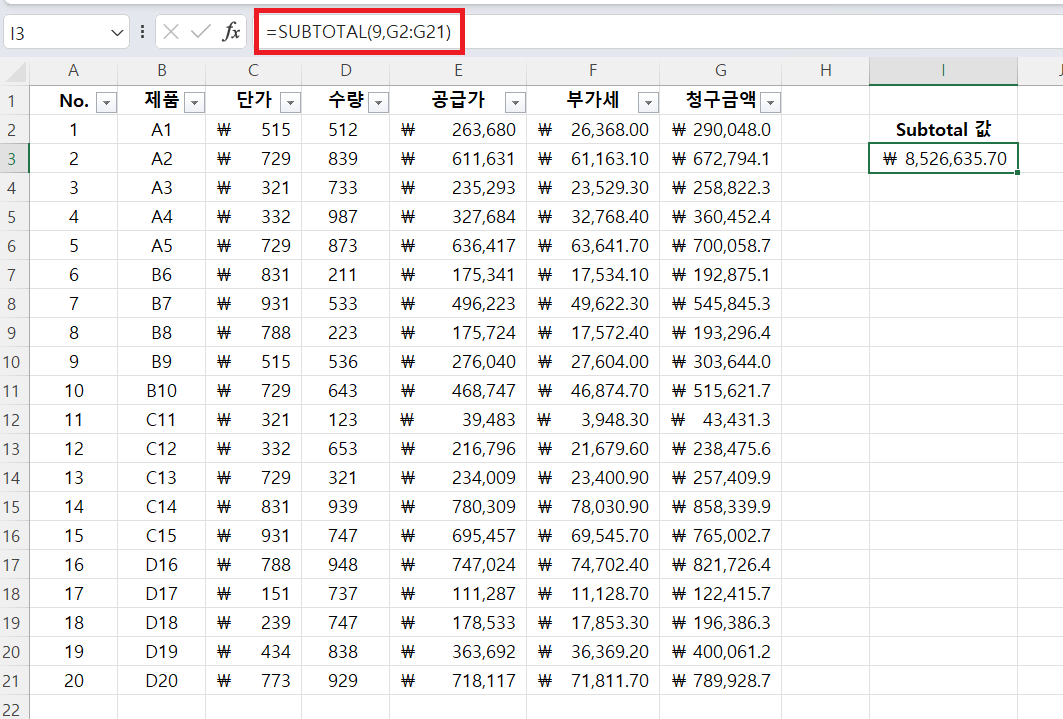The width and height of the screenshot is (1063, 719).
Task: Select the supply price cell 39,483
Action: (x=458, y=419)
